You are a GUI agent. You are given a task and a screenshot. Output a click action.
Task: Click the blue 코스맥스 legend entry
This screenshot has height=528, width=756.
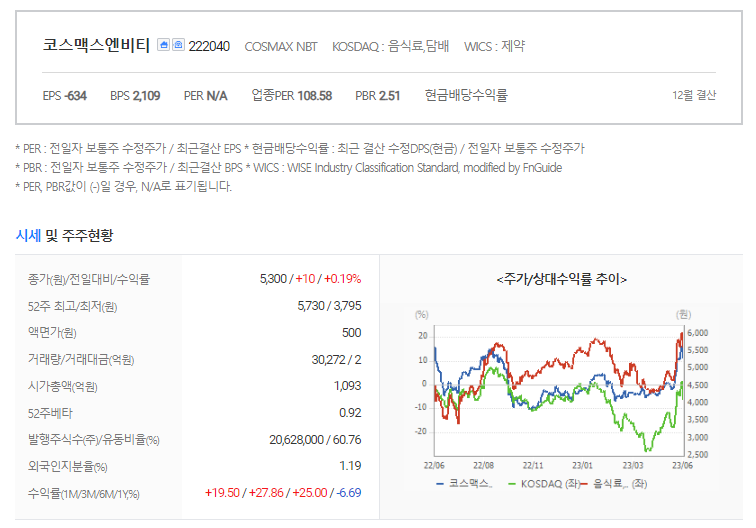coord(464,484)
